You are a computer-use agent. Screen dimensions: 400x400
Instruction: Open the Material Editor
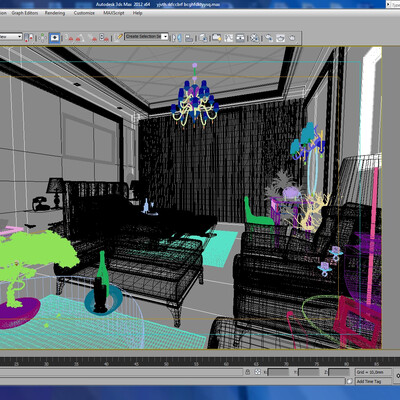(x=254, y=38)
